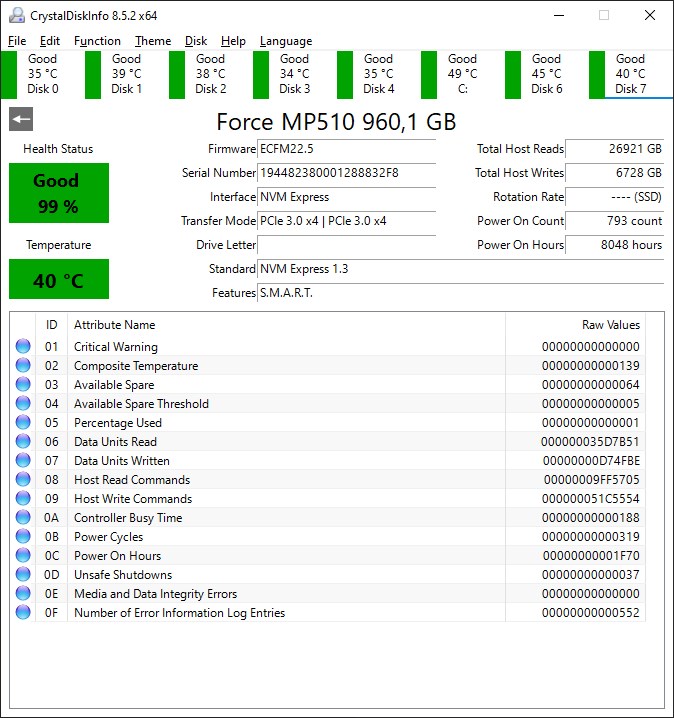Open the Disk menu
The height and width of the screenshot is (718, 674).
pyautogui.click(x=196, y=41)
